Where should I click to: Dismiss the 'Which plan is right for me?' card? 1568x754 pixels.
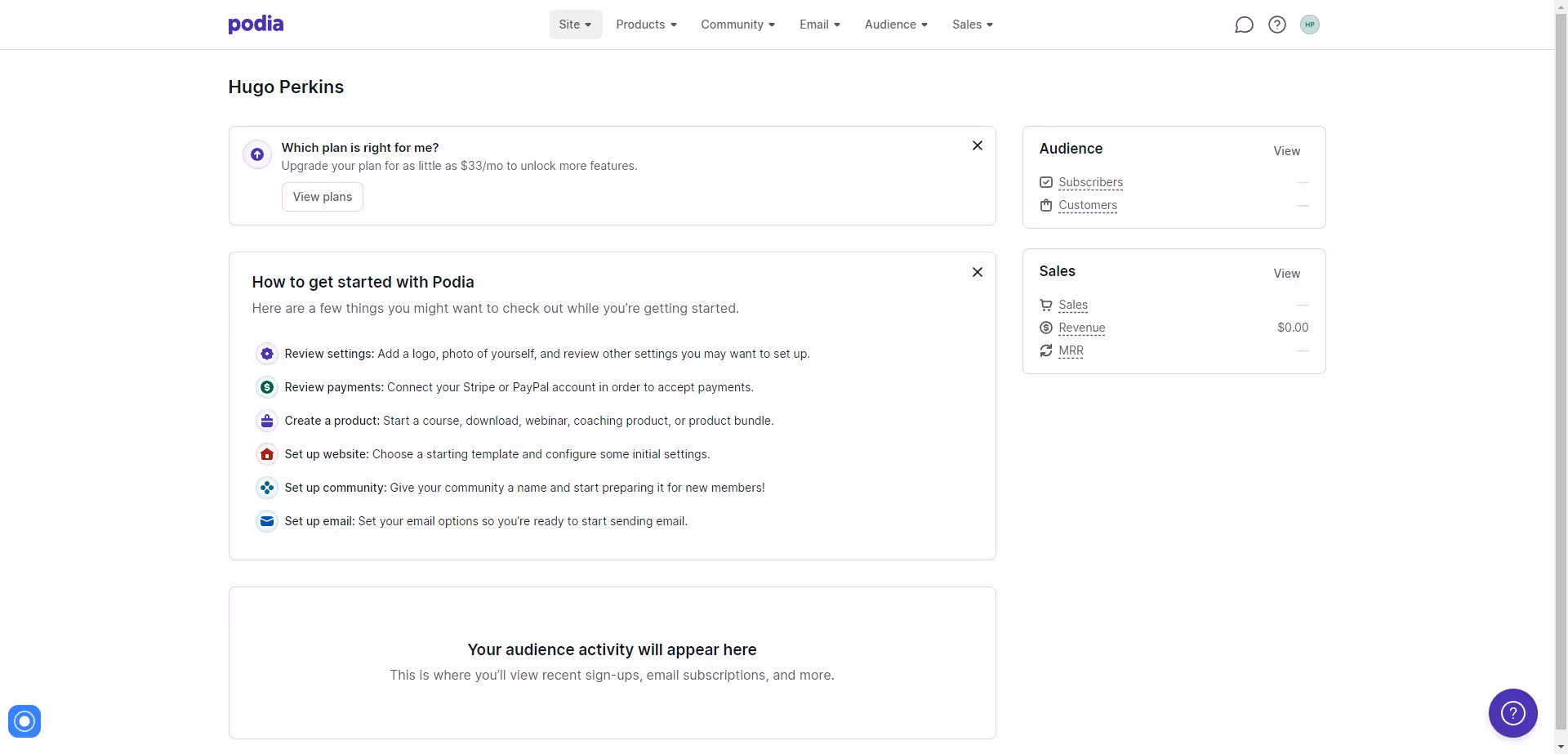coord(978,145)
